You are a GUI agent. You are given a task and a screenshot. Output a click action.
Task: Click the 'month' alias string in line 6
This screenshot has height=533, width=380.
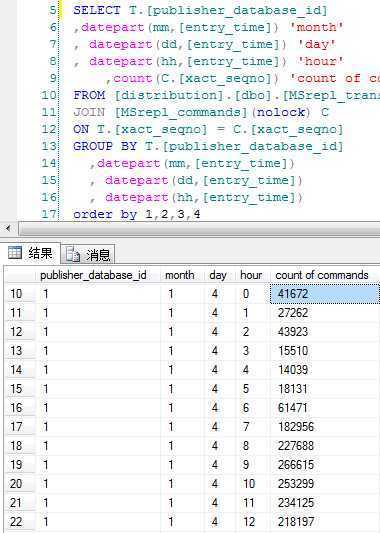point(316,27)
